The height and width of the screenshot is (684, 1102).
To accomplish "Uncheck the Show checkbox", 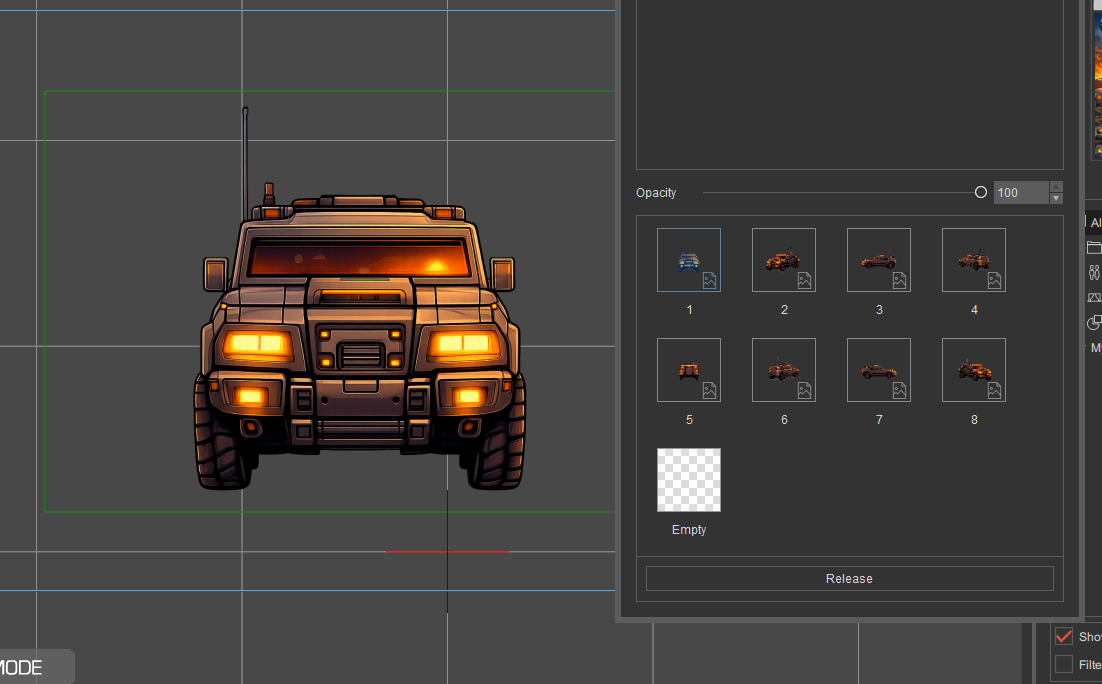I will (x=1064, y=637).
